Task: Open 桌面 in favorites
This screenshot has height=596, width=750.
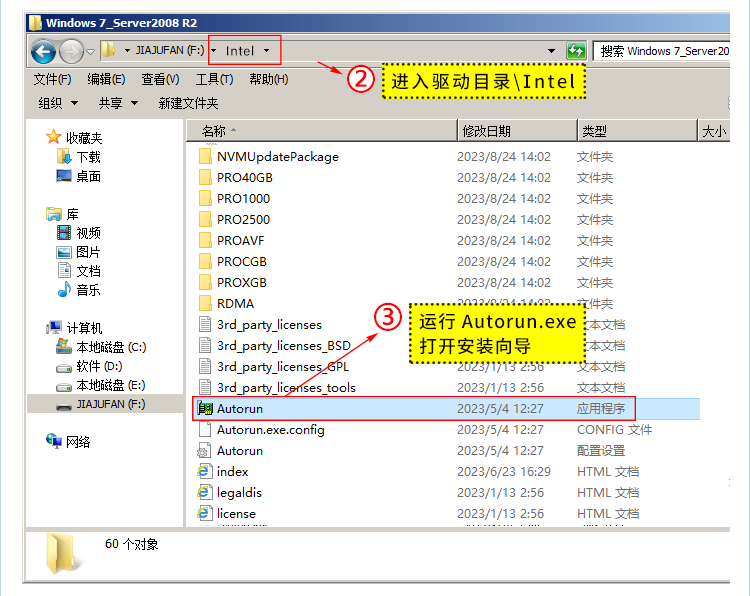Action: 88,176
